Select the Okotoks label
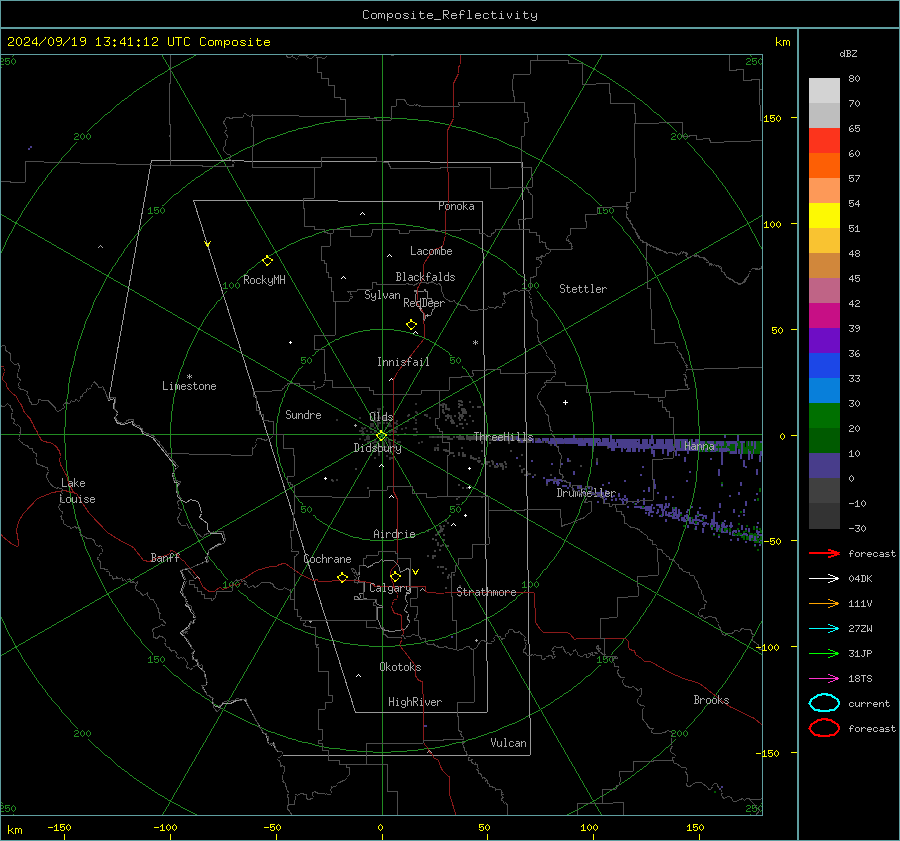This screenshot has width=900, height=841. pos(400,667)
